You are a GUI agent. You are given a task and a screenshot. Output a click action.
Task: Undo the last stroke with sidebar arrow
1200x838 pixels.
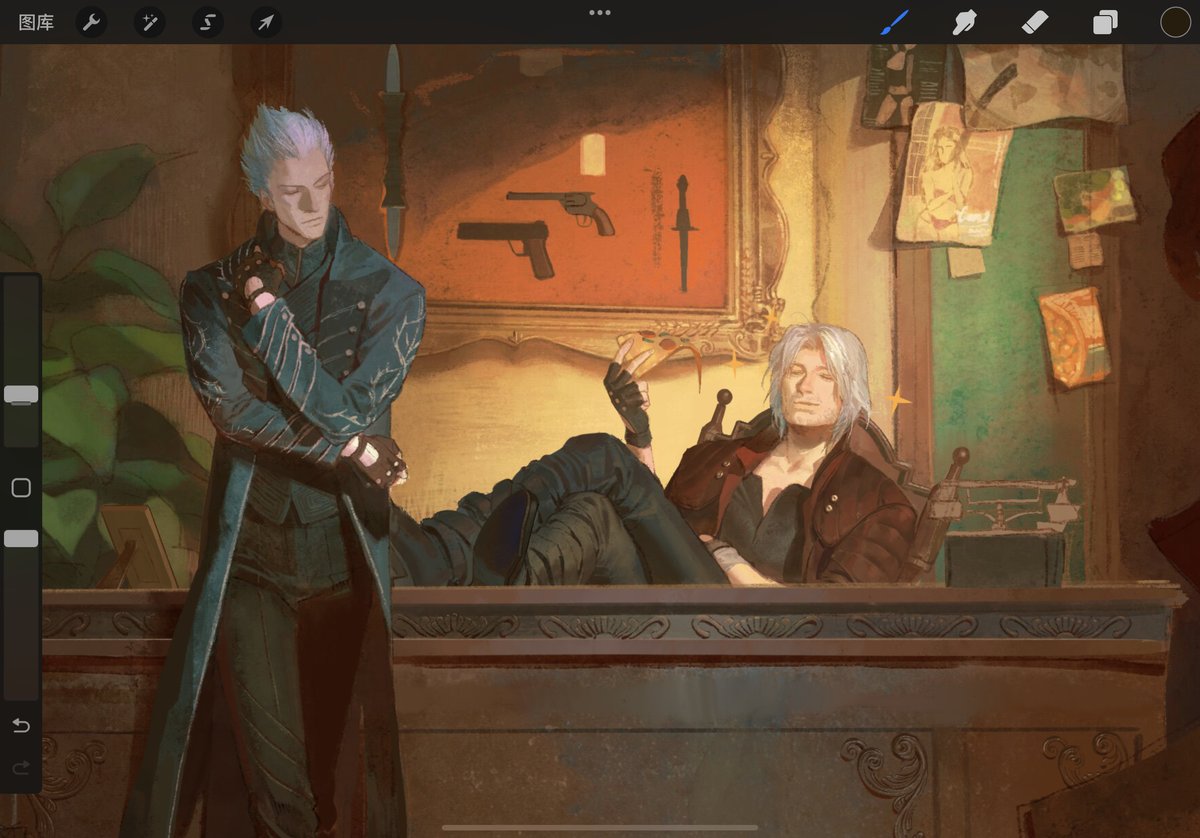pos(21,725)
